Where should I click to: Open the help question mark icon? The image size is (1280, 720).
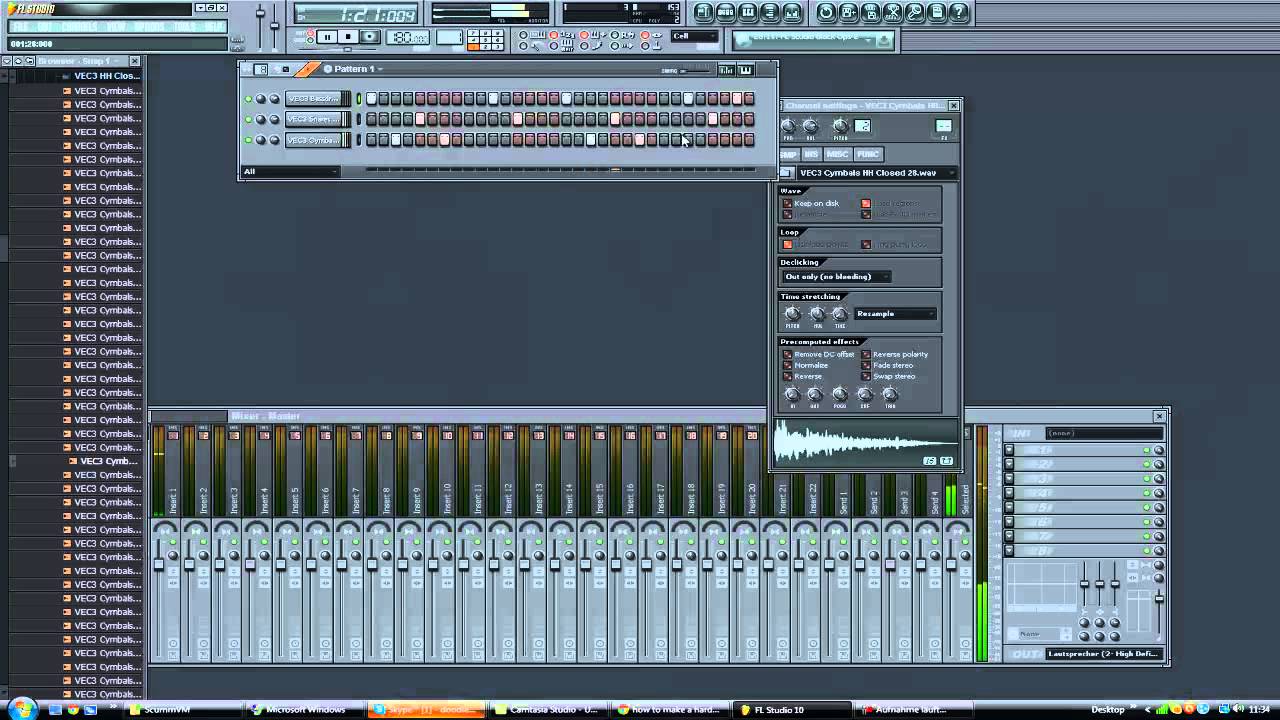coord(958,13)
